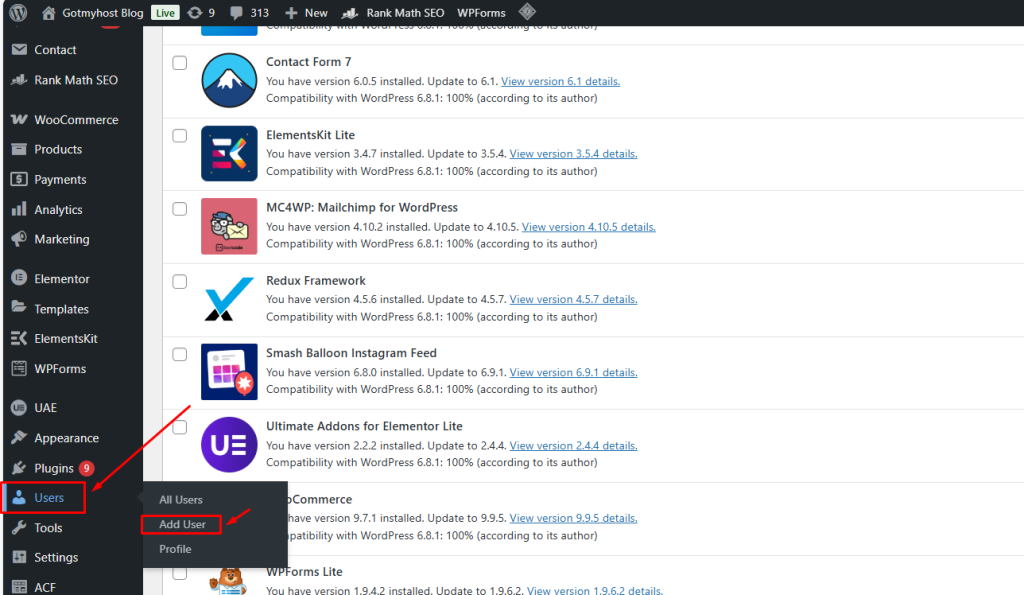This screenshot has height=595, width=1024.
Task: Open the New content dropdown in admin bar
Action: [x=306, y=13]
